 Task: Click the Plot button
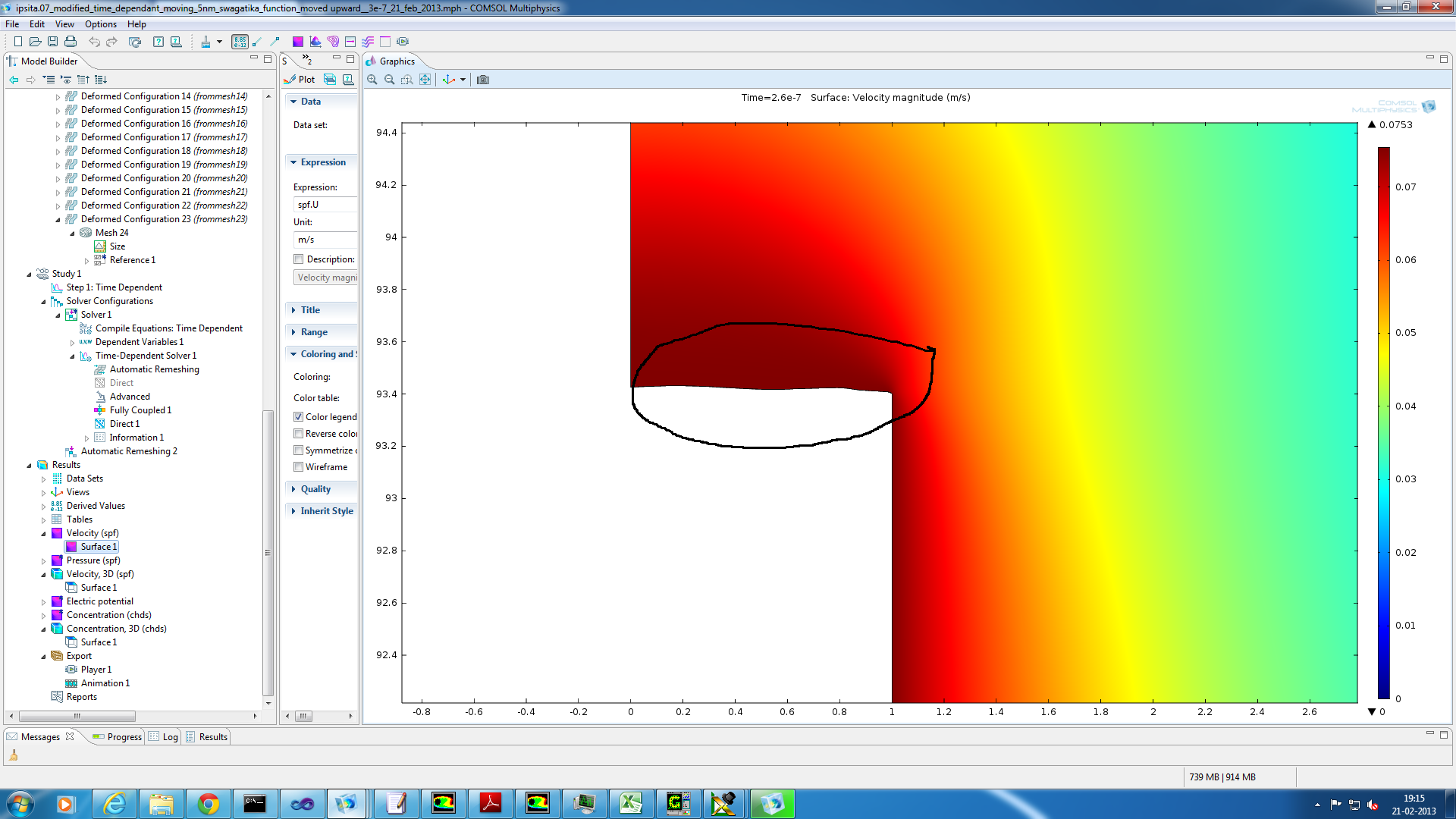tap(300, 80)
